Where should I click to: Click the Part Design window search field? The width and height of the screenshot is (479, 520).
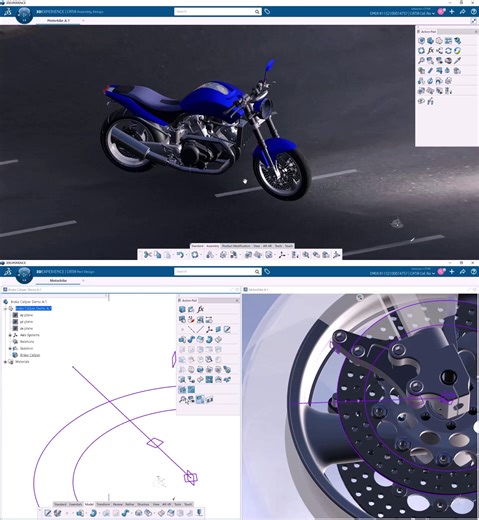coord(215,272)
